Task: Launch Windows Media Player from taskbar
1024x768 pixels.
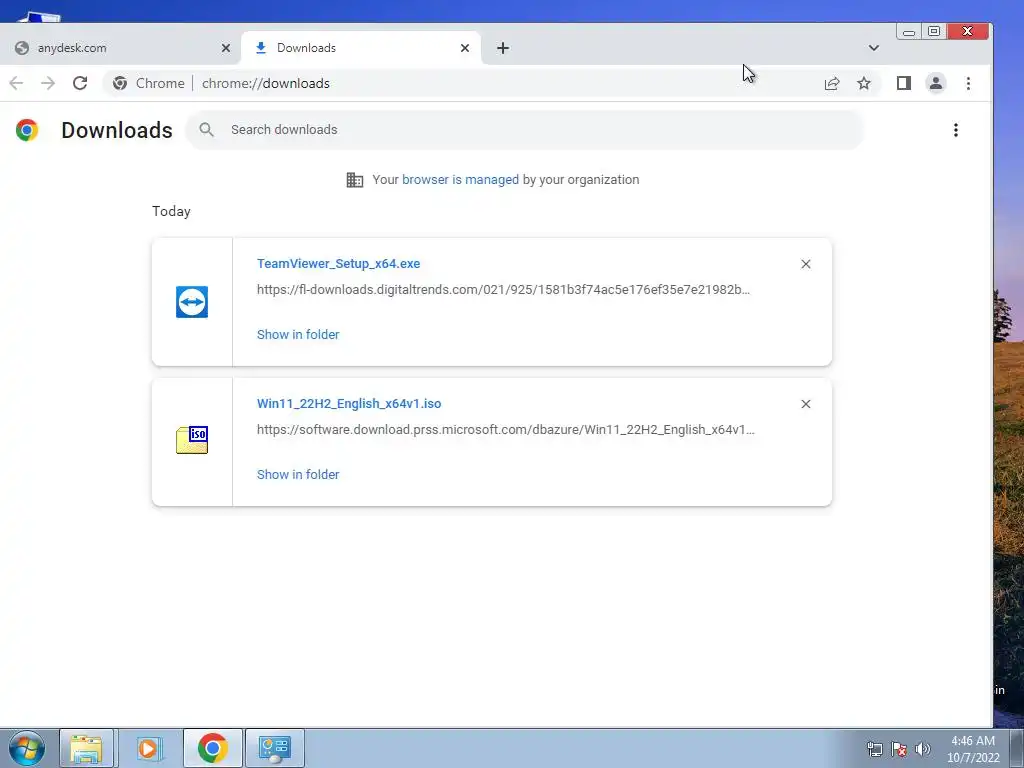Action: point(149,748)
